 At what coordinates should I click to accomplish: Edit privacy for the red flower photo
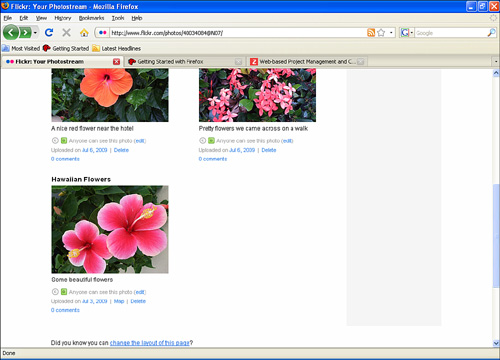click(x=140, y=141)
